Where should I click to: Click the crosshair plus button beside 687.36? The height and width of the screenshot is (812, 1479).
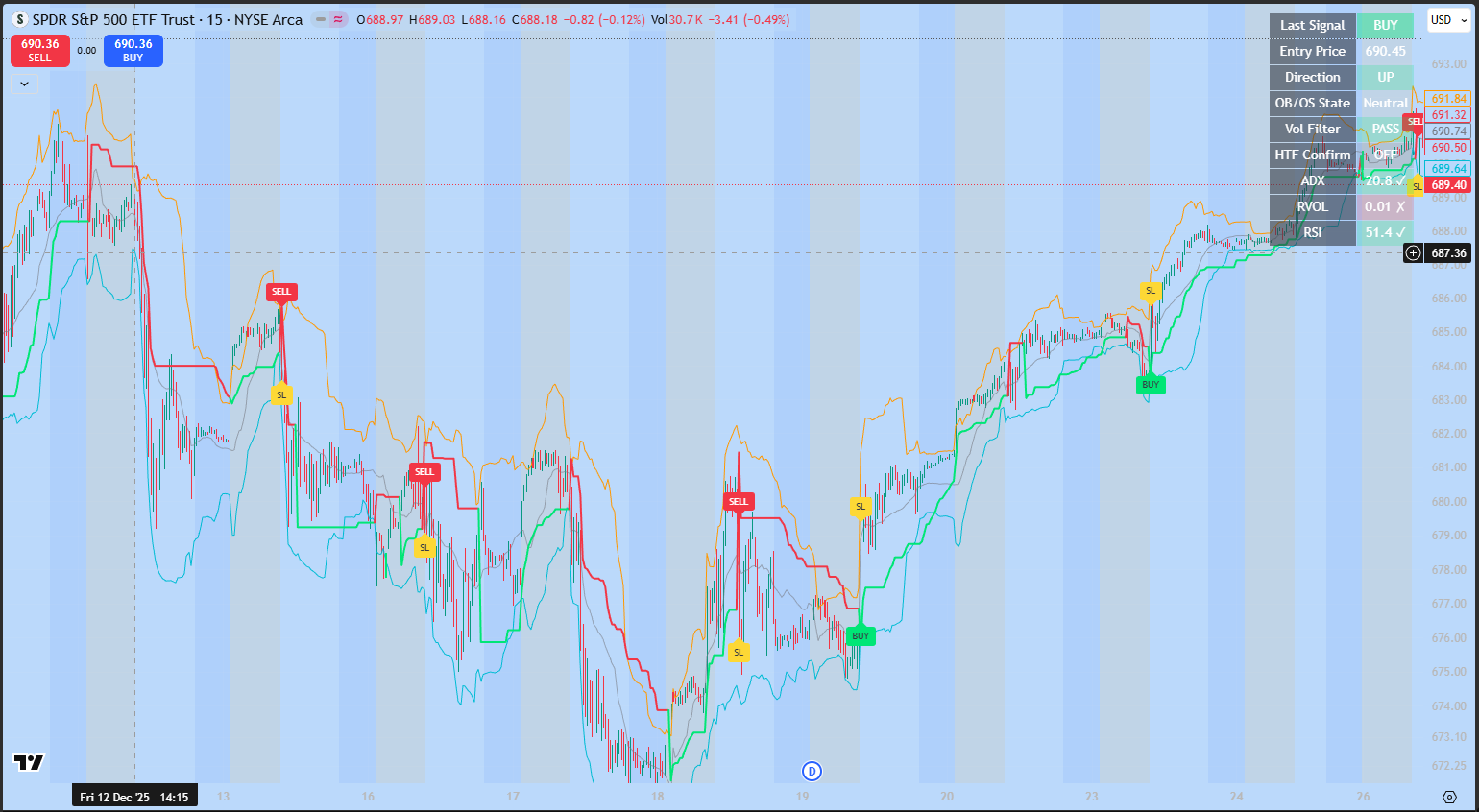pos(1413,253)
